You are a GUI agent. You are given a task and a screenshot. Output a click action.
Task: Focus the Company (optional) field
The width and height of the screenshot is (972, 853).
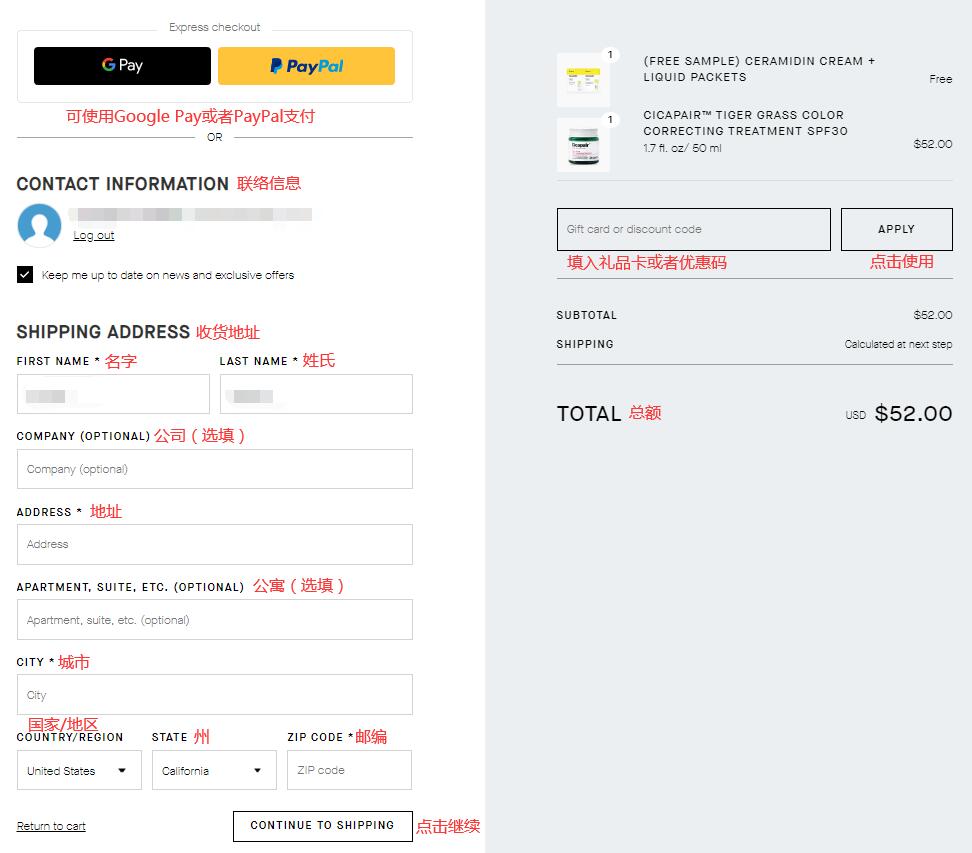click(x=214, y=469)
